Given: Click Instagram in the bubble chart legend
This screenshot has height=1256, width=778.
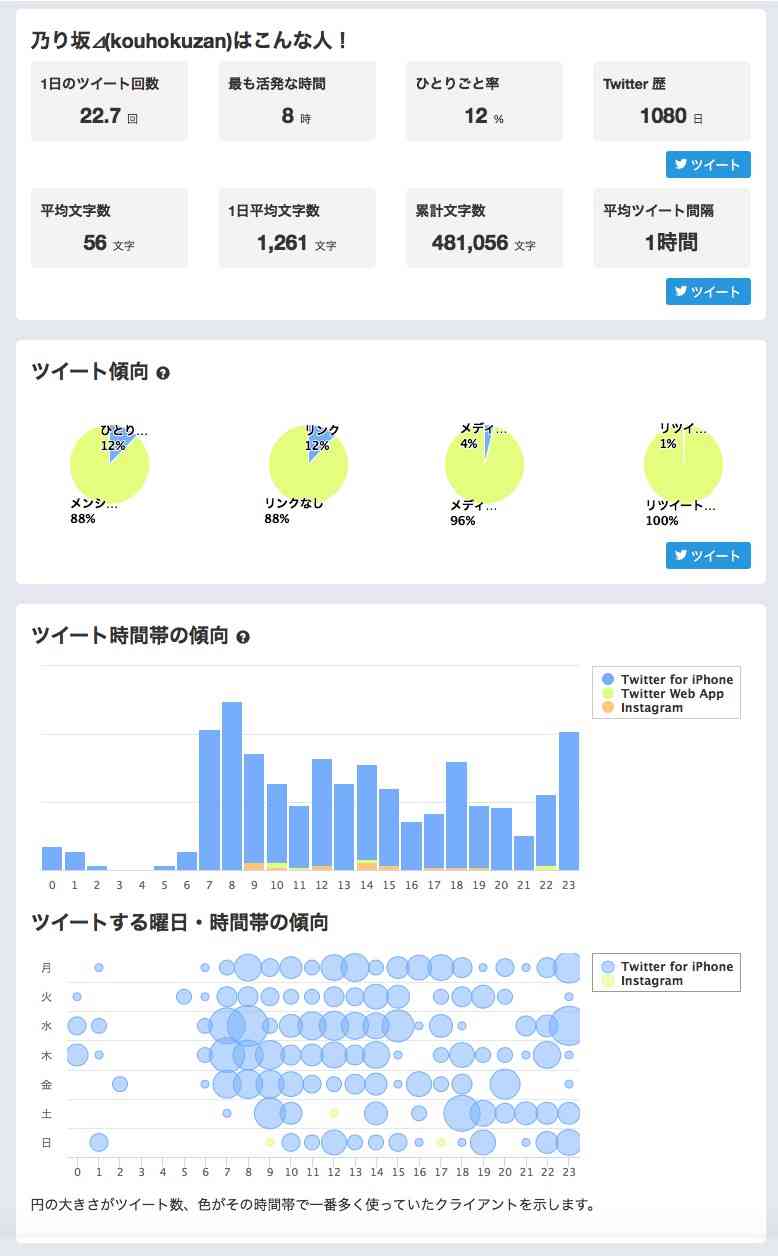Looking at the screenshot, I should (651, 981).
